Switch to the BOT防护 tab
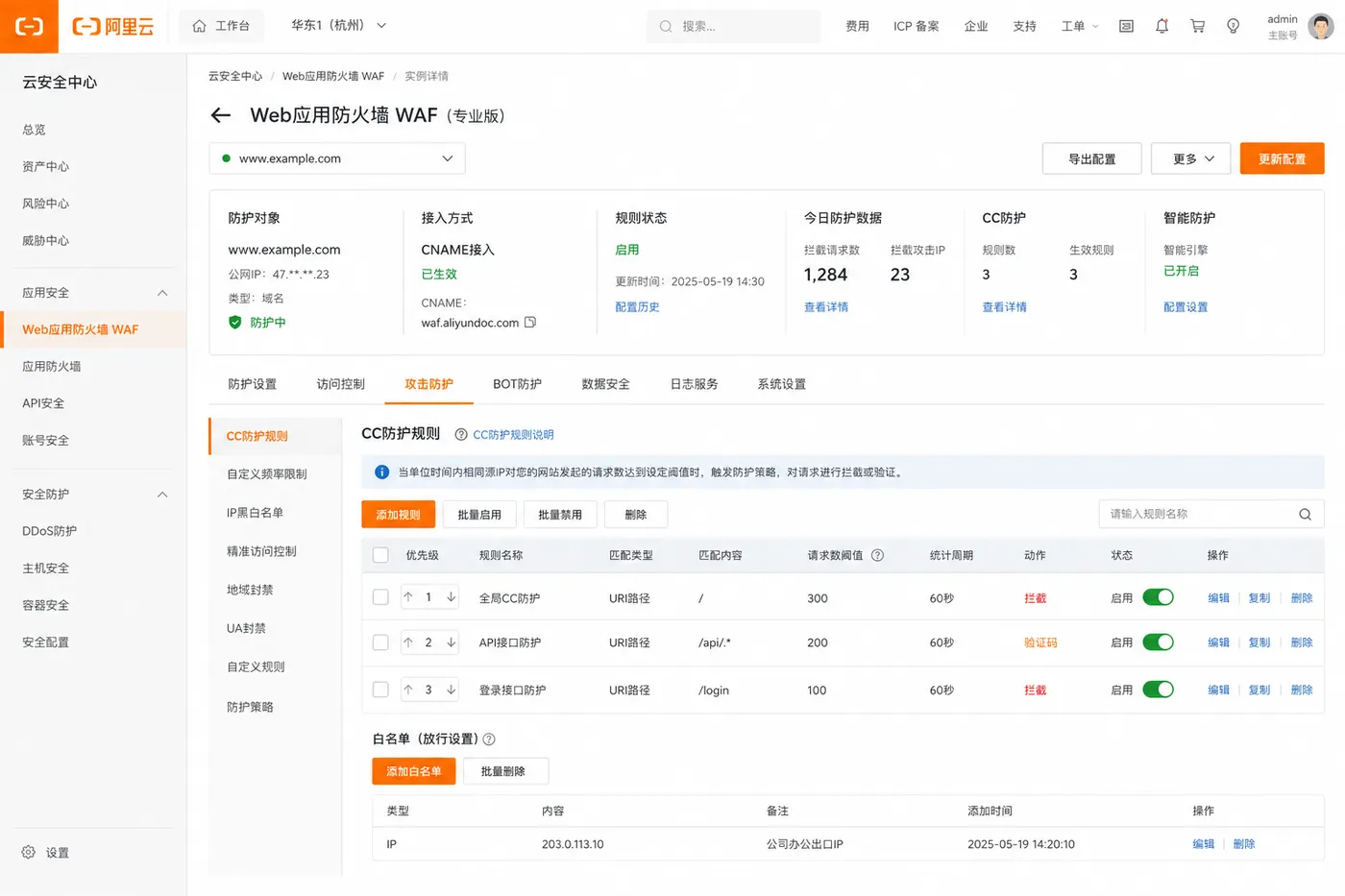1345x896 pixels. (x=517, y=384)
